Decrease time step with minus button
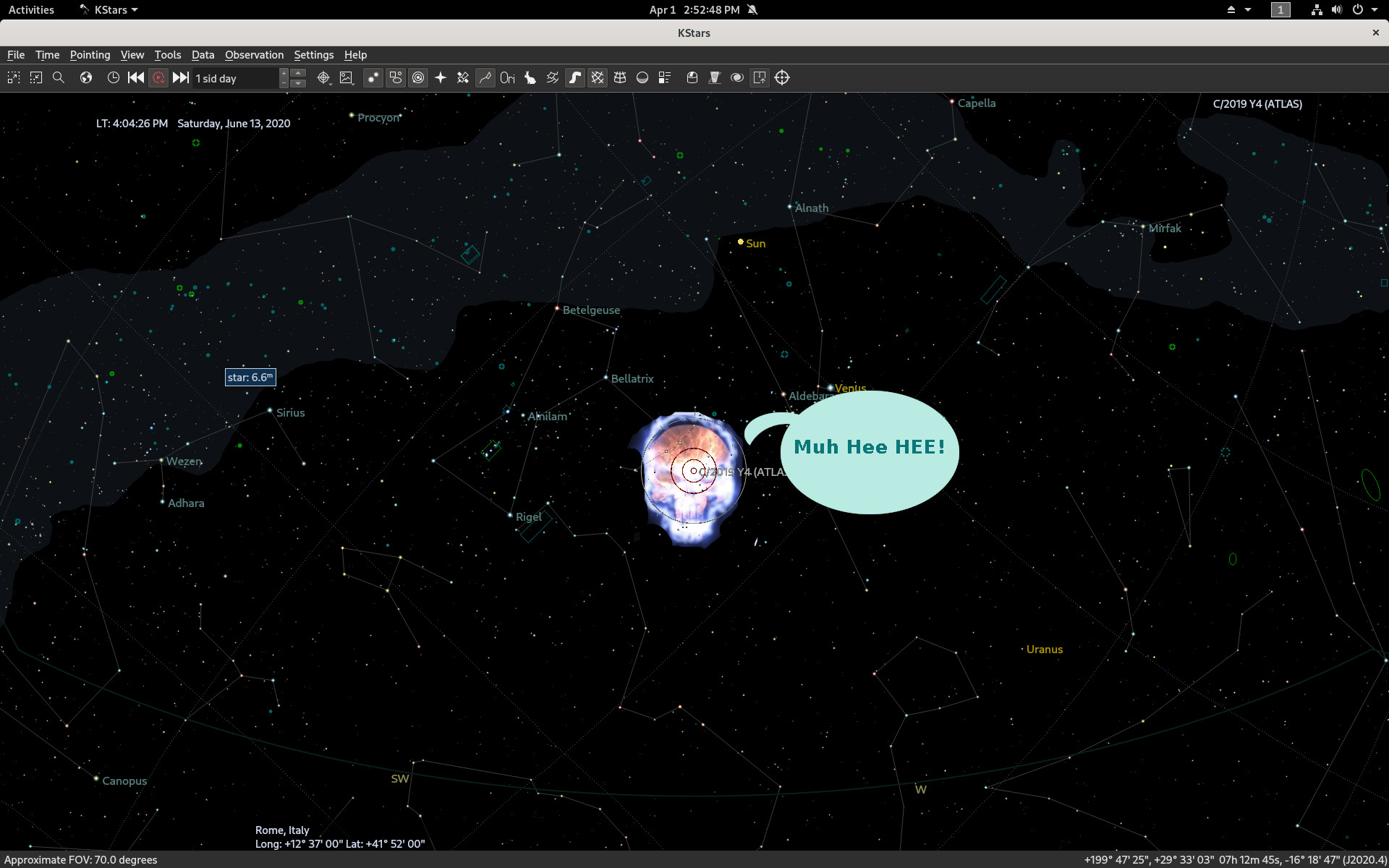 pyautogui.click(x=284, y=83)
